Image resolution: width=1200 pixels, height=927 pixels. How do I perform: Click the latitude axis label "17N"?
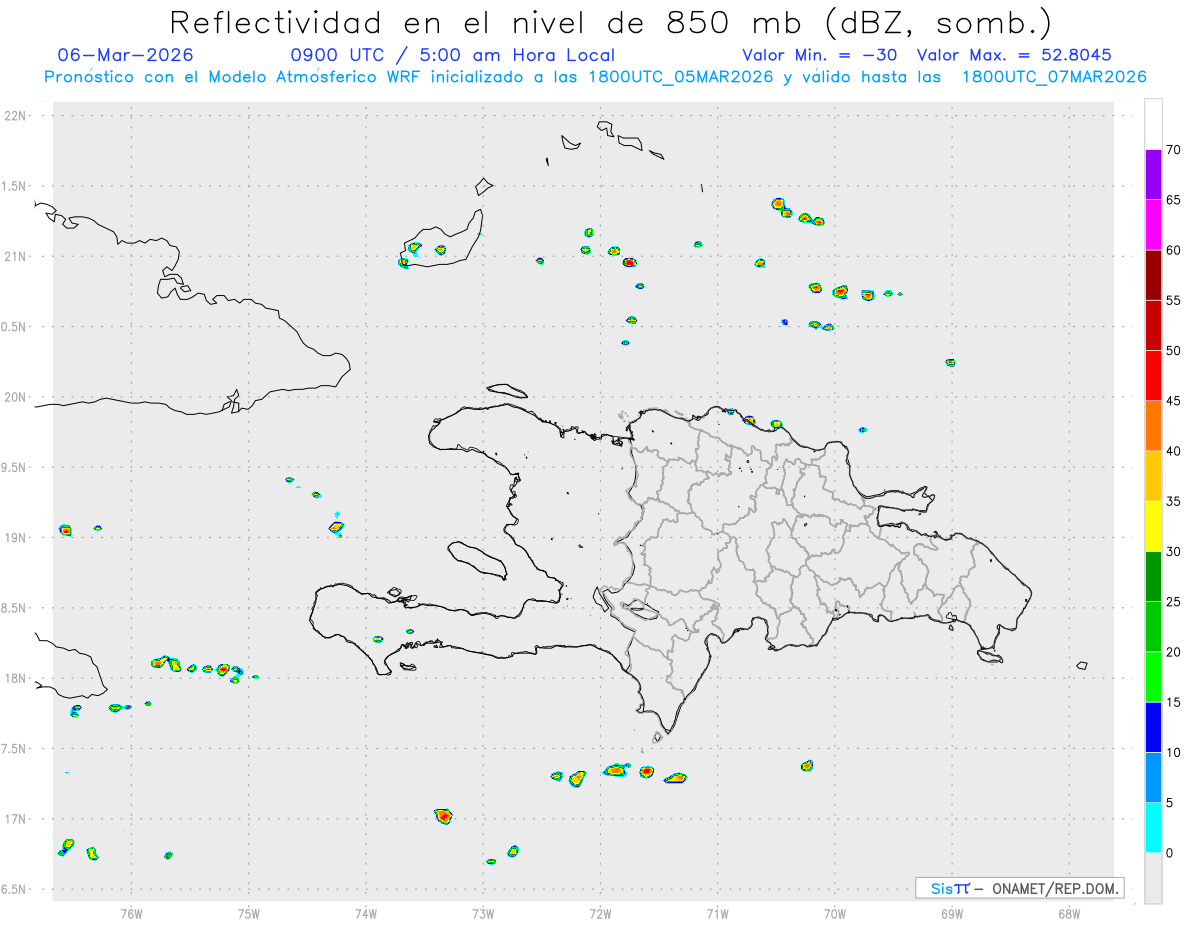tap(17, 819)
